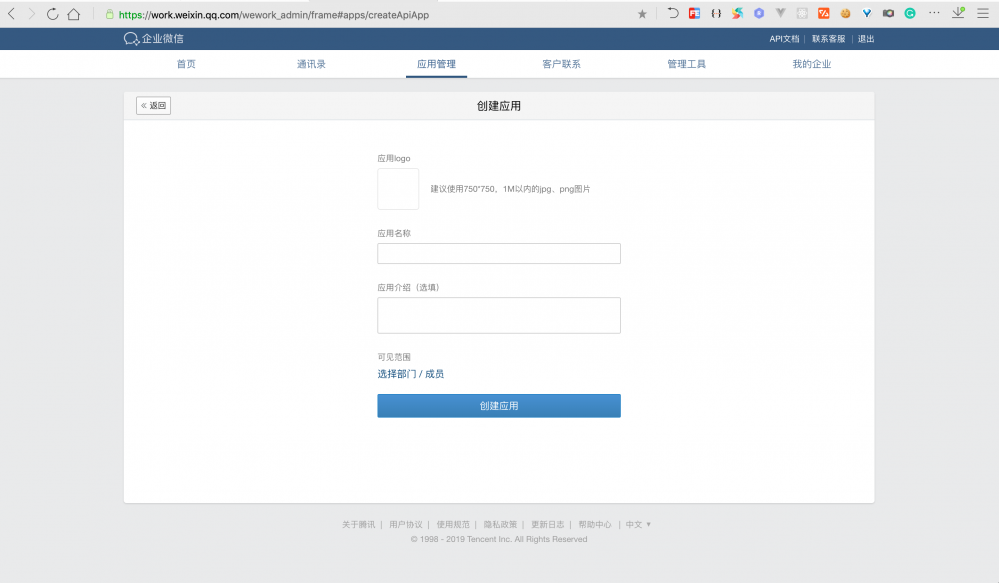Open 选择部门/成员 to set visibility
Image resolution: width=999 pixels, height=583 pixels.
tap(410, 373)
